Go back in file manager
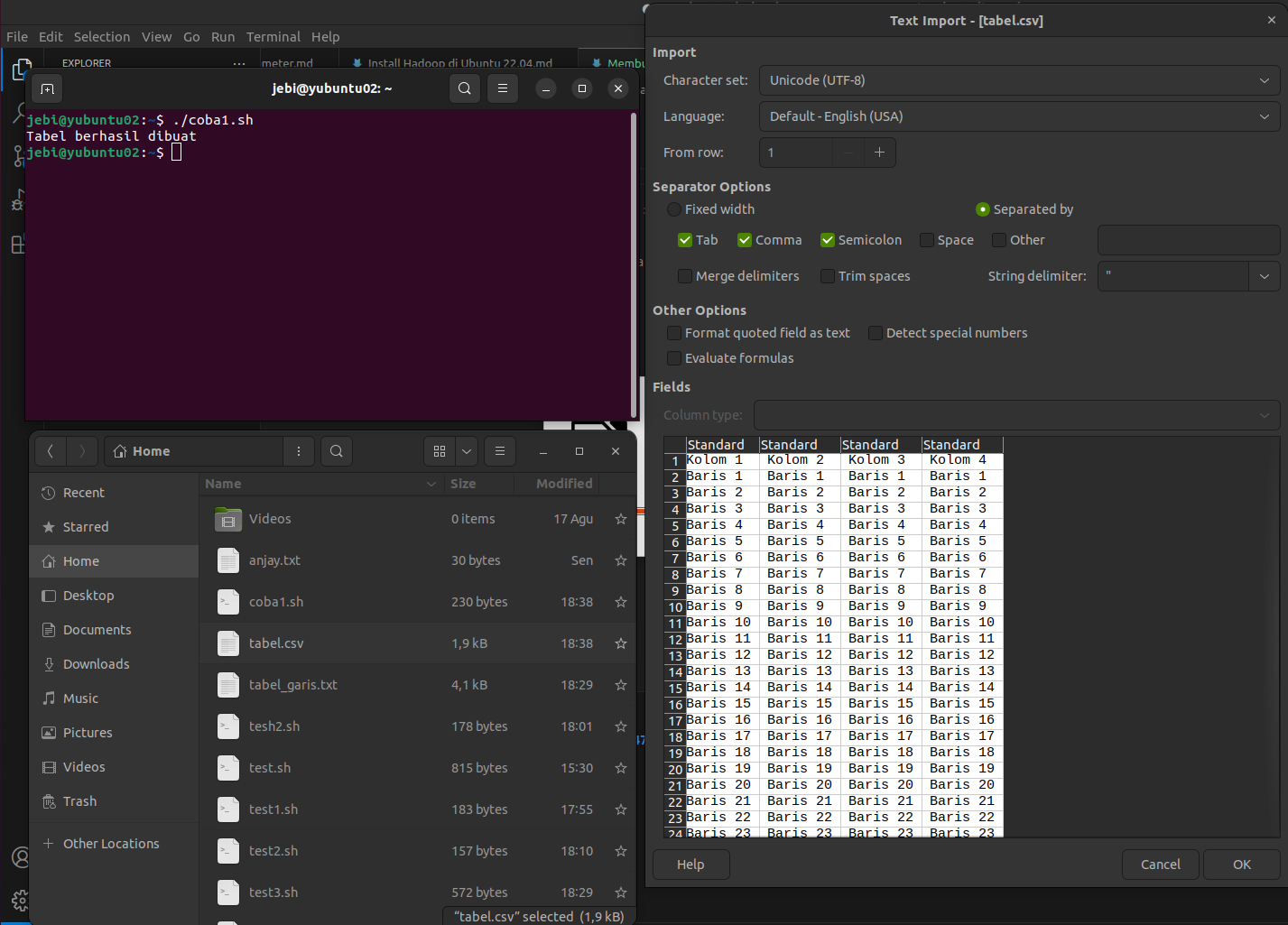Image resolution: width=1288 pixels, height=925 pixels. (51, 451)
